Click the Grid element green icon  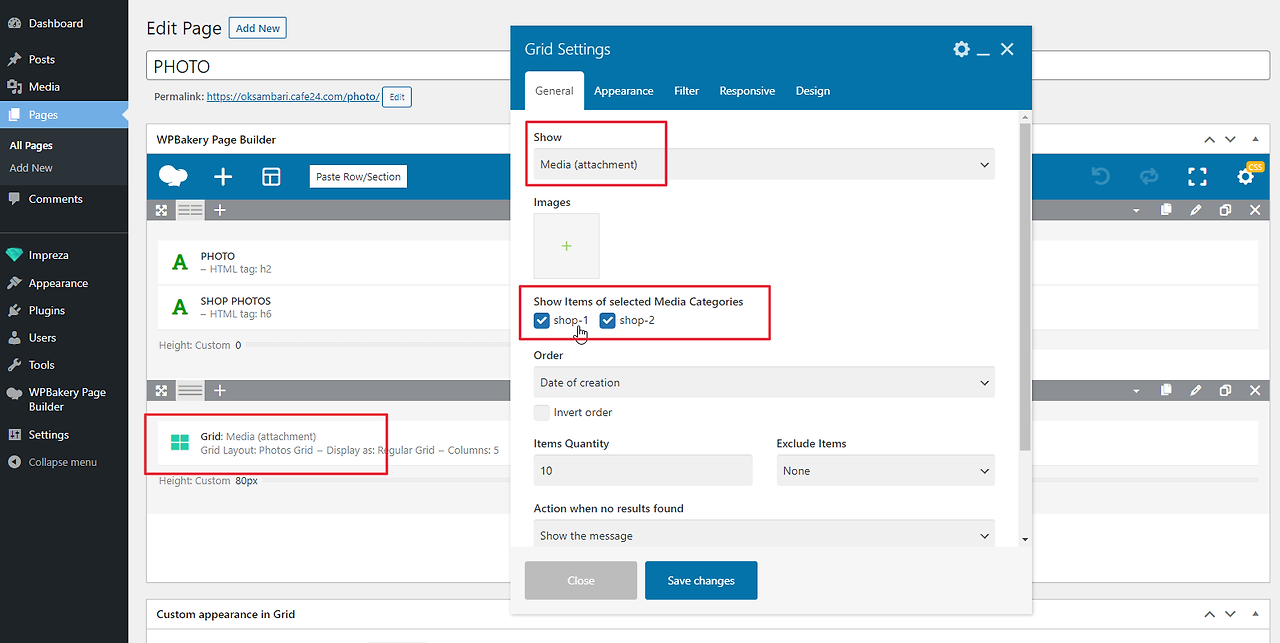coord(180,443)
